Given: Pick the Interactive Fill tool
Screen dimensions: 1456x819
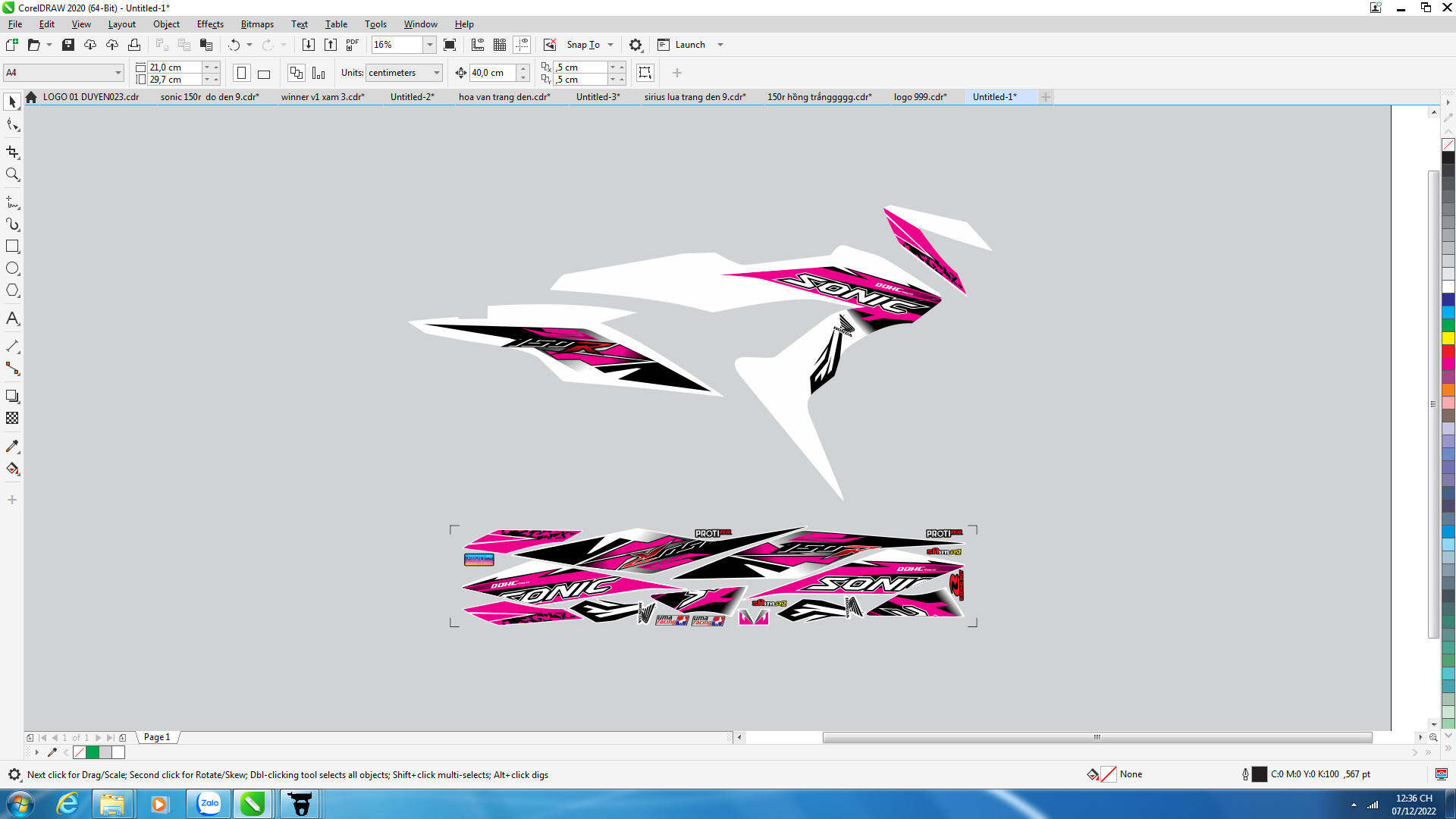Looking at the screenshot, I should pos(12,469).
